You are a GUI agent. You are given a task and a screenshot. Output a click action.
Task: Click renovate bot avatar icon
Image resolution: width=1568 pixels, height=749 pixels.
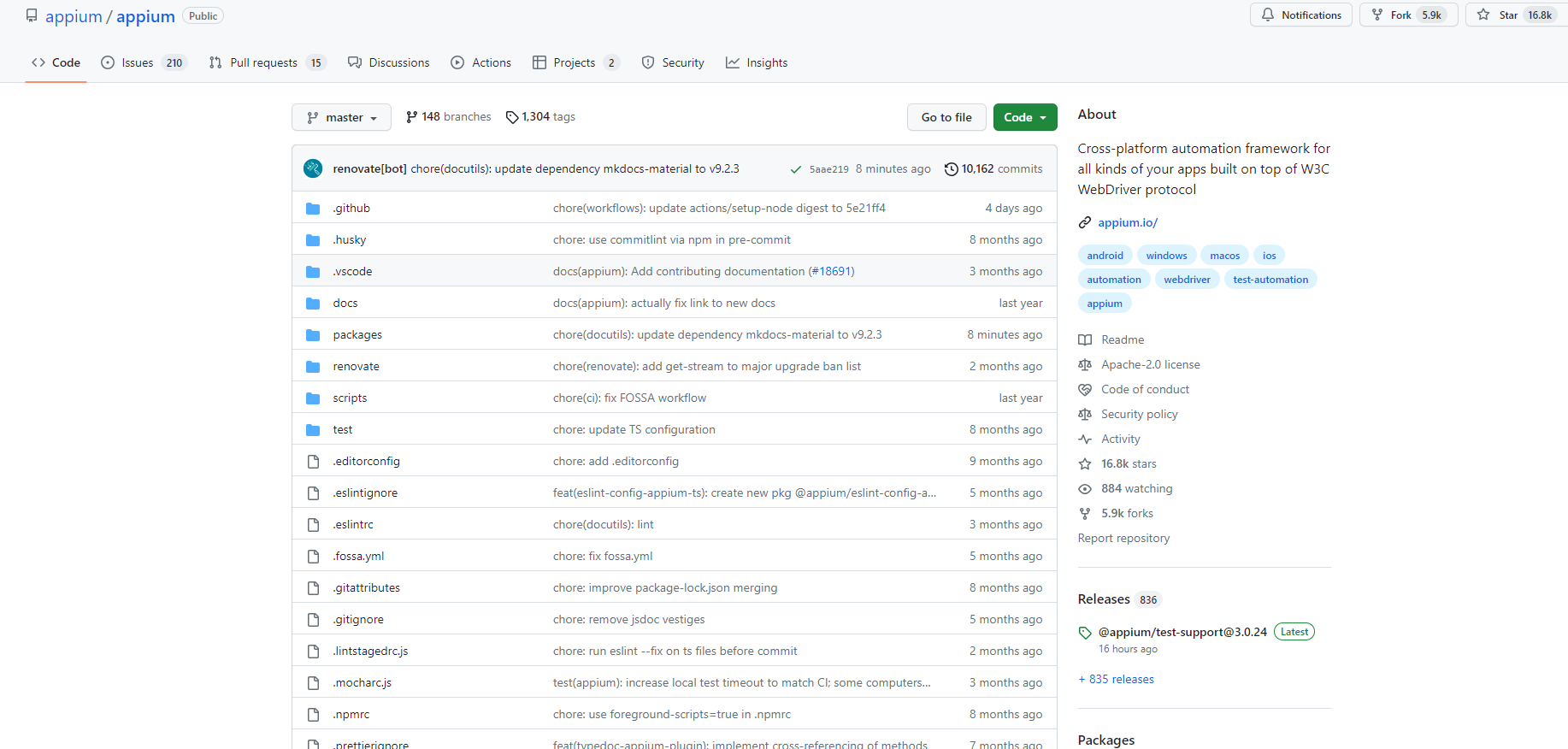coord(313,168)
